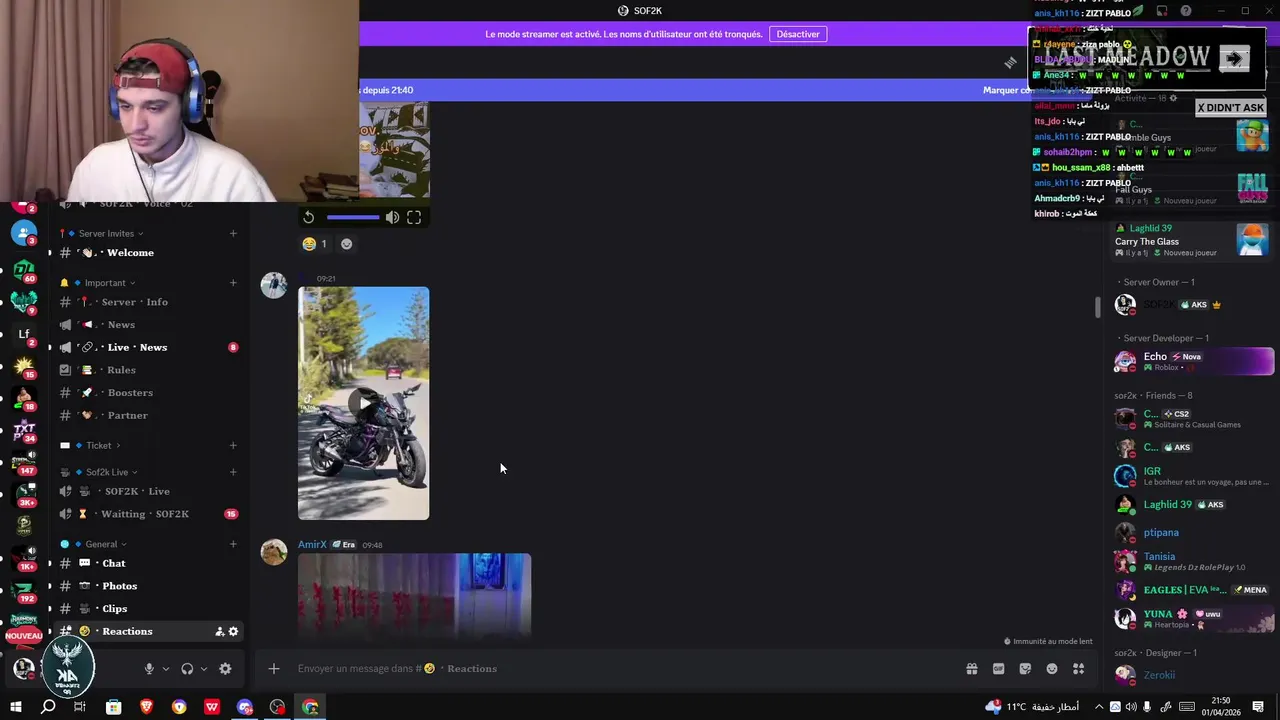Open the Boosters channel
Viewport: 1280px width, 720px height.
150,393
